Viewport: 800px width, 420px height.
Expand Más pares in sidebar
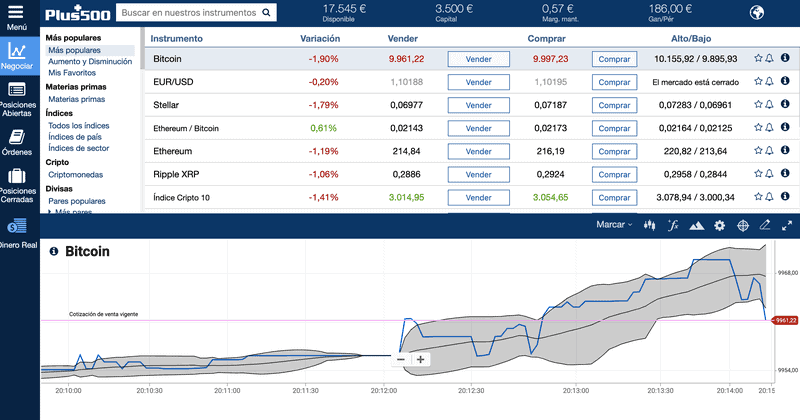tap(70, 211)
